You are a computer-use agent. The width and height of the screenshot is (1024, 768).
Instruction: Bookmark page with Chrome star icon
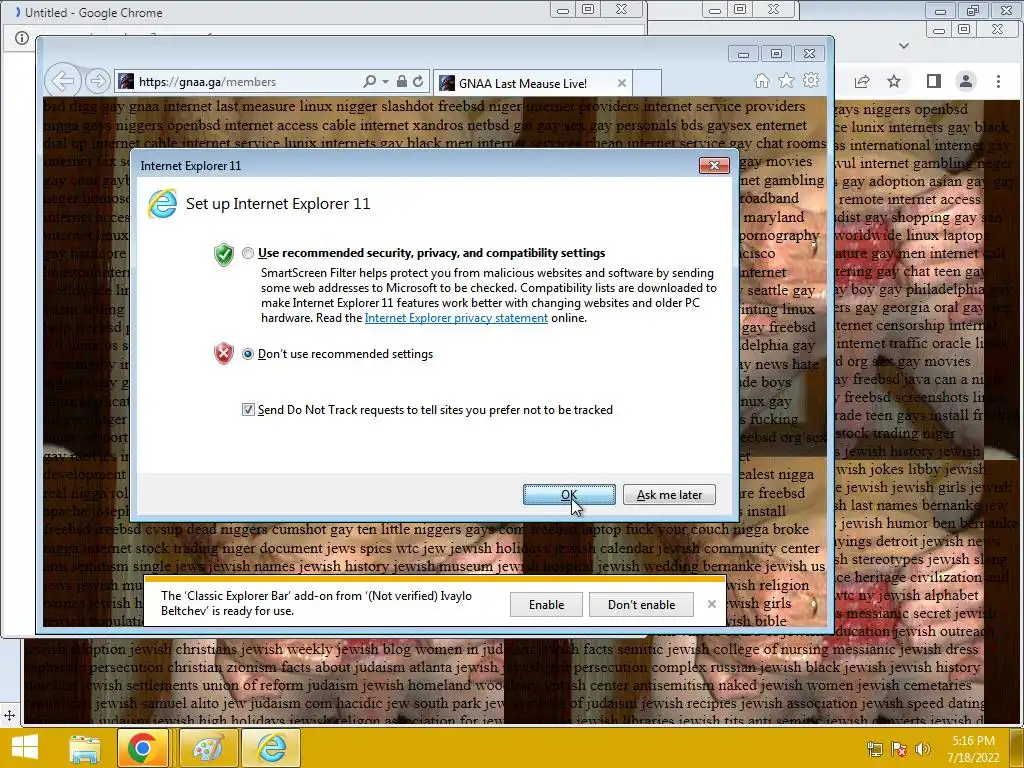[x=894, y=81]
